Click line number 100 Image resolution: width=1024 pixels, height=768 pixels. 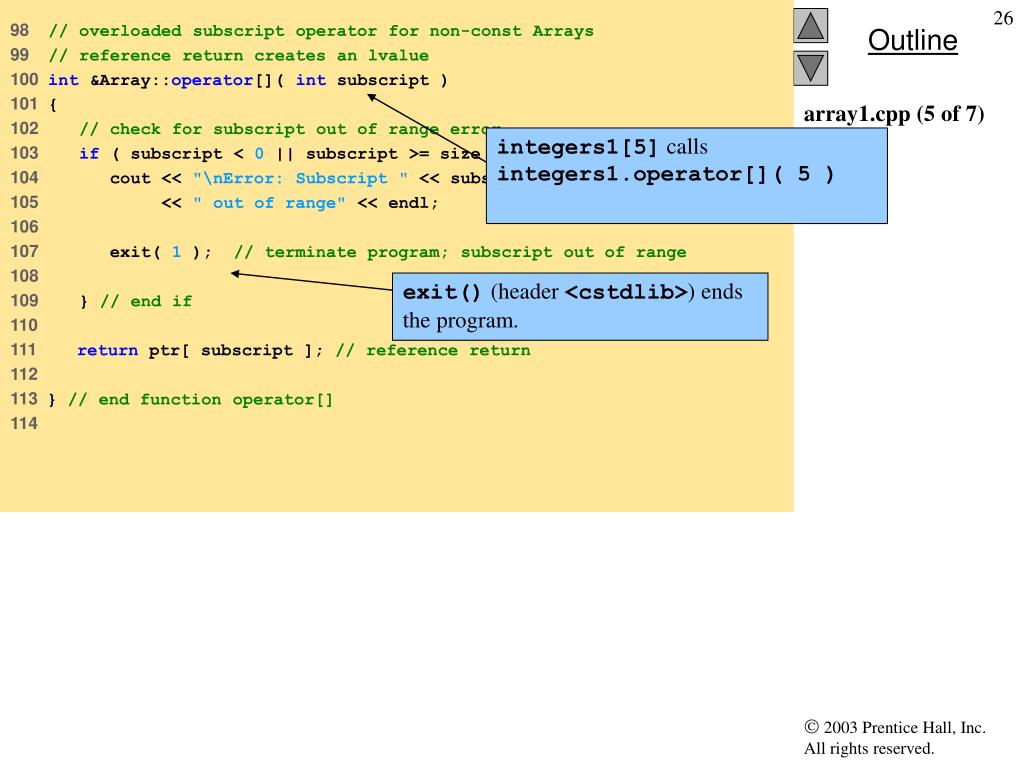(x=24, y=80)
